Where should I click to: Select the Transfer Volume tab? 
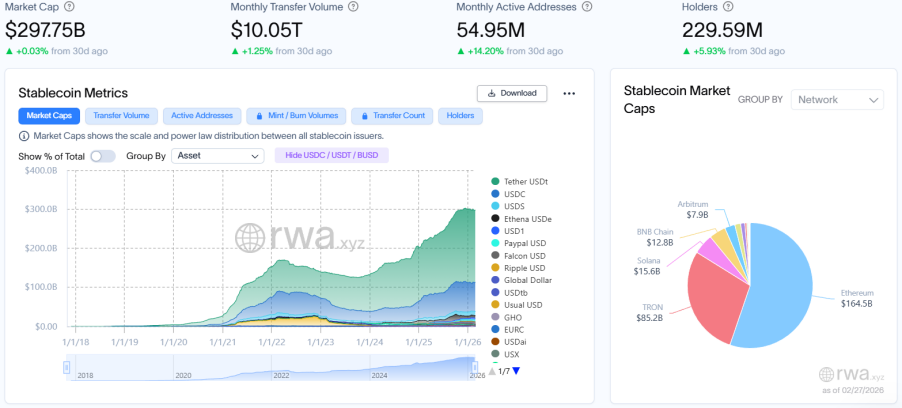pos(121,116)
